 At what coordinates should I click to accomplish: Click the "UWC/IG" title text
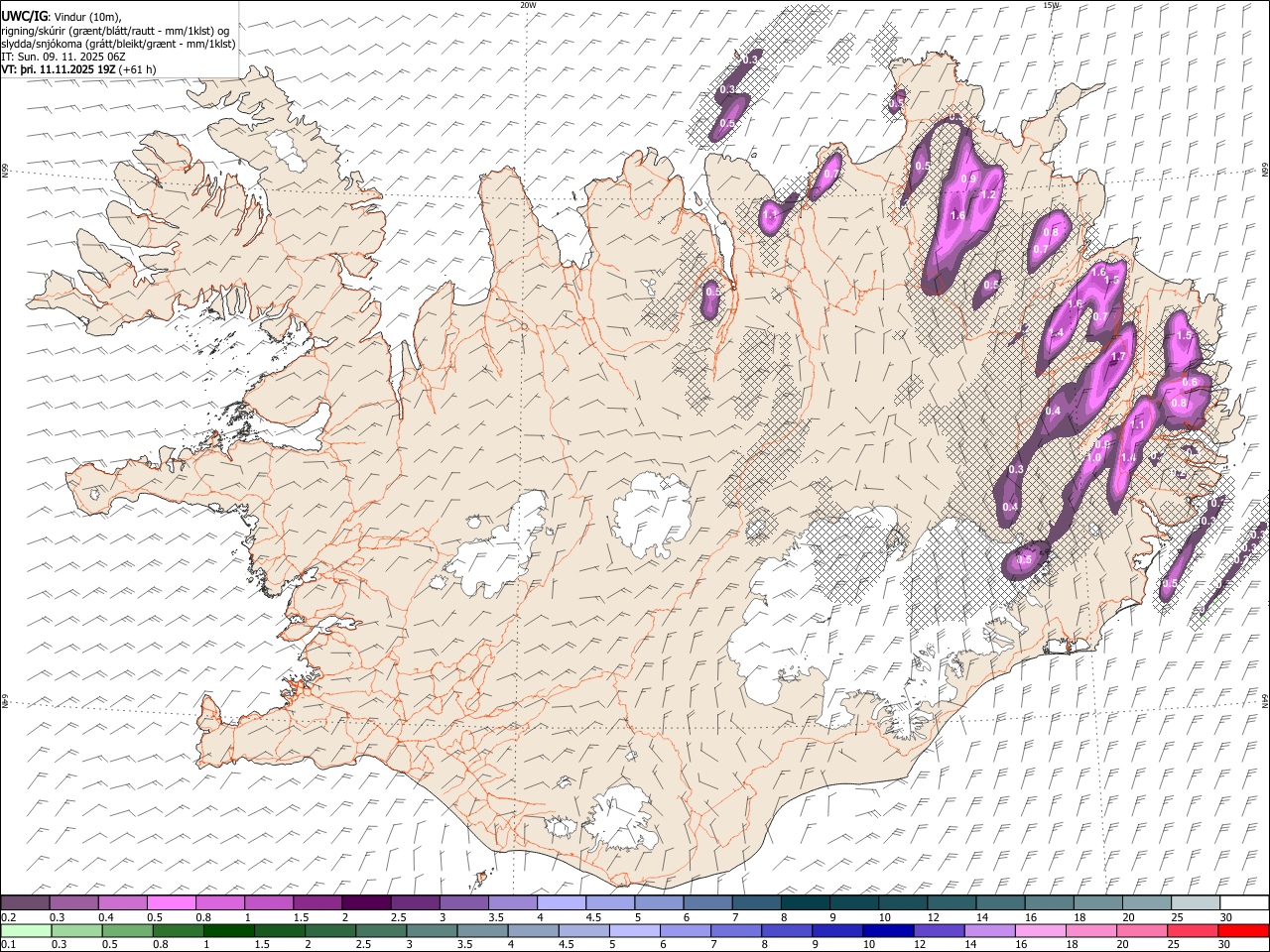coord(24,16)
